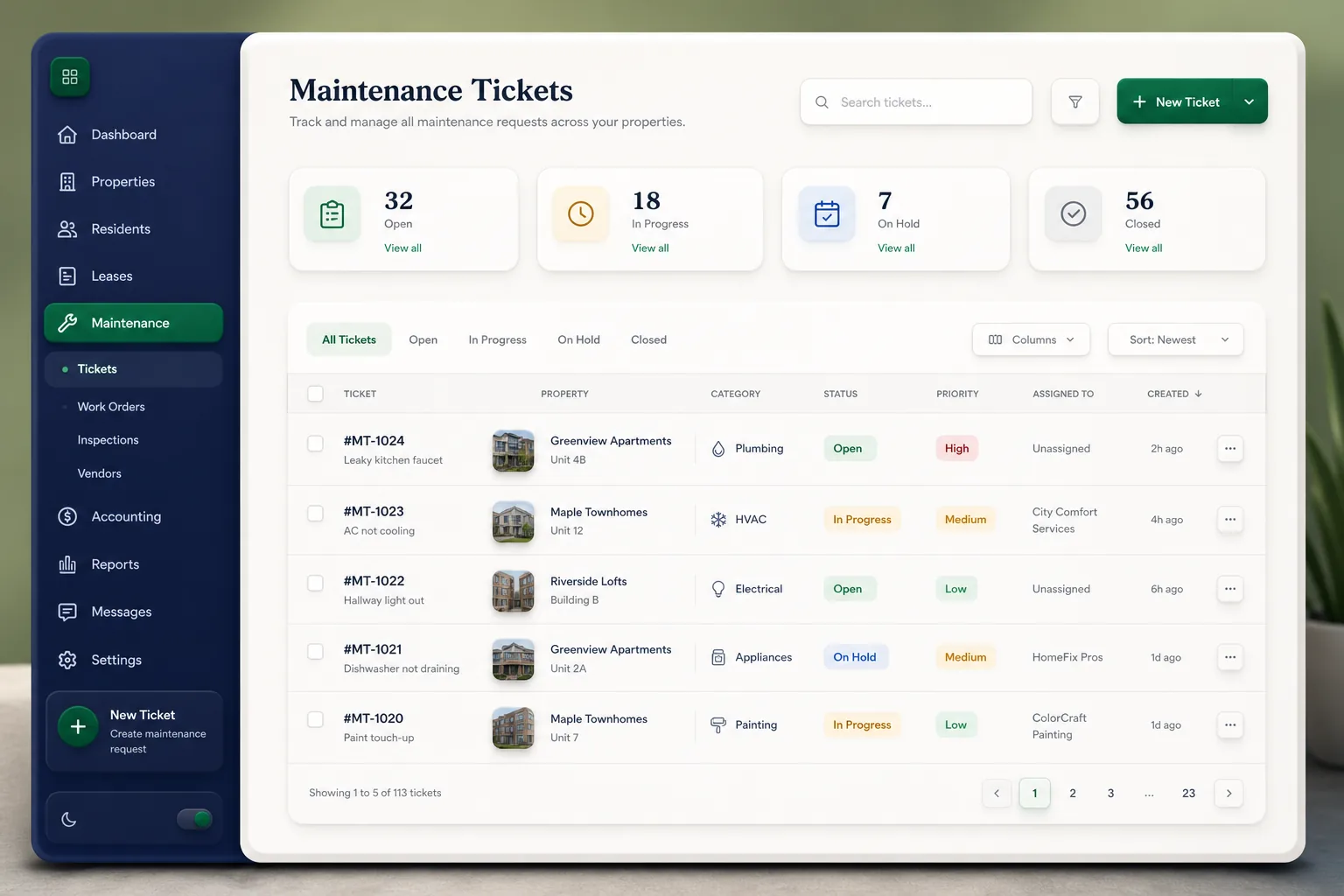Toggle the dark mode switch
Viewport: 1344px width, 896px height.
[194, 819]
